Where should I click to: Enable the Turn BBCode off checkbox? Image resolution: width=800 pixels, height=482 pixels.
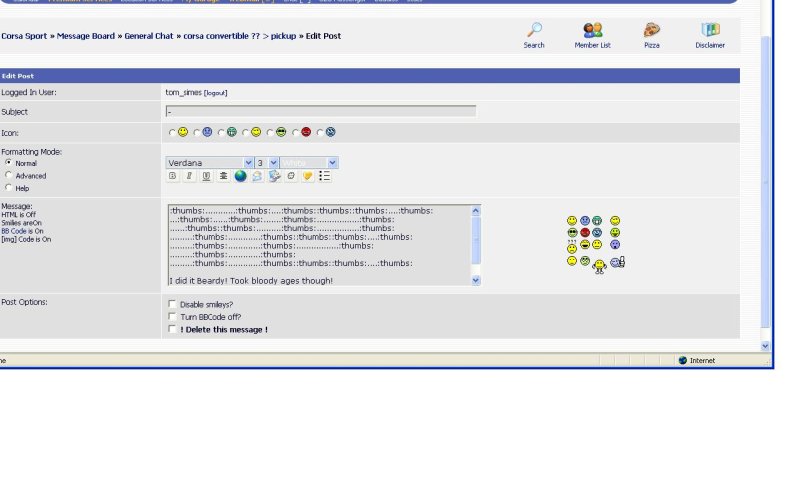[172, 317]
